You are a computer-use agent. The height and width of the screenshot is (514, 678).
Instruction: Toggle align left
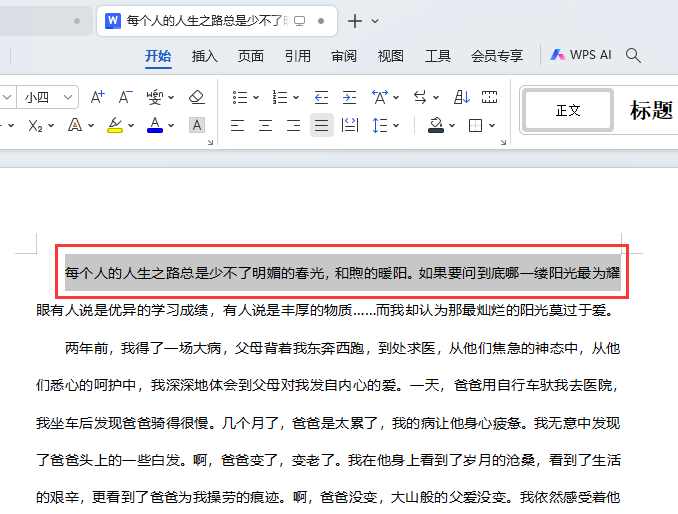point(237,126)
